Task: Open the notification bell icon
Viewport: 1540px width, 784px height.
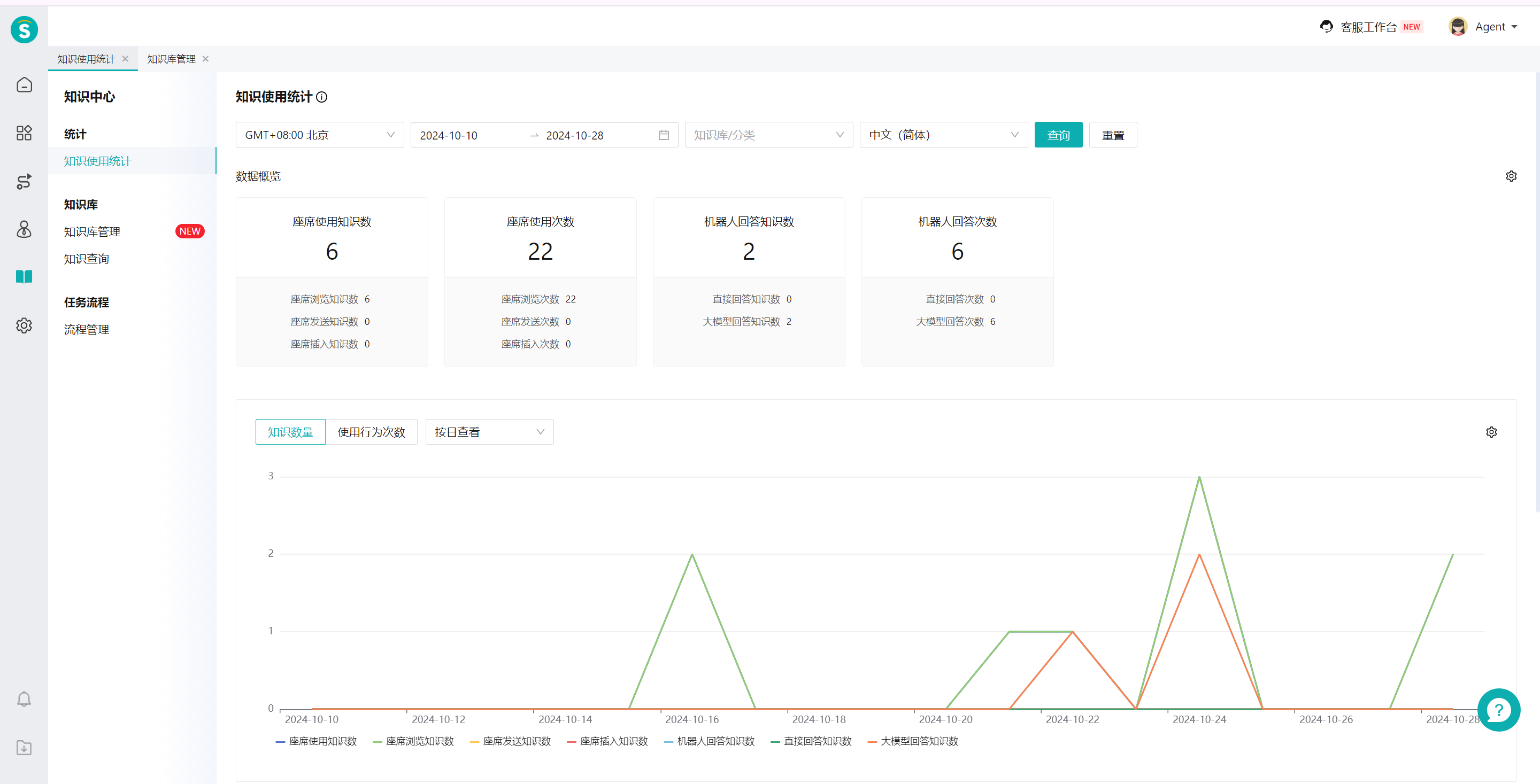Action: coord(24,699)
